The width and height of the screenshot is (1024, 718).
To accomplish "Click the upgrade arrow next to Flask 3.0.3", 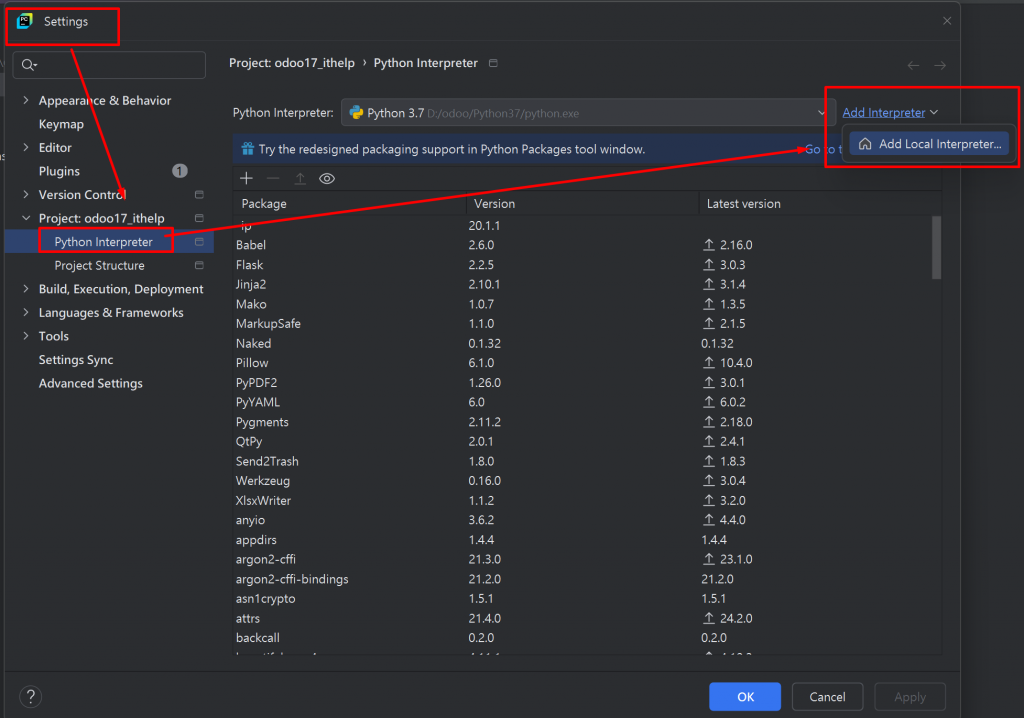I will (709, 265).
